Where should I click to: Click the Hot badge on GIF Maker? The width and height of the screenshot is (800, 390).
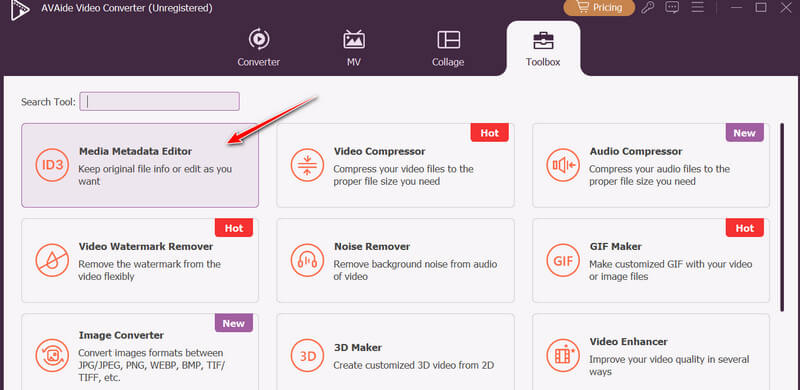(x=745, y=228)
